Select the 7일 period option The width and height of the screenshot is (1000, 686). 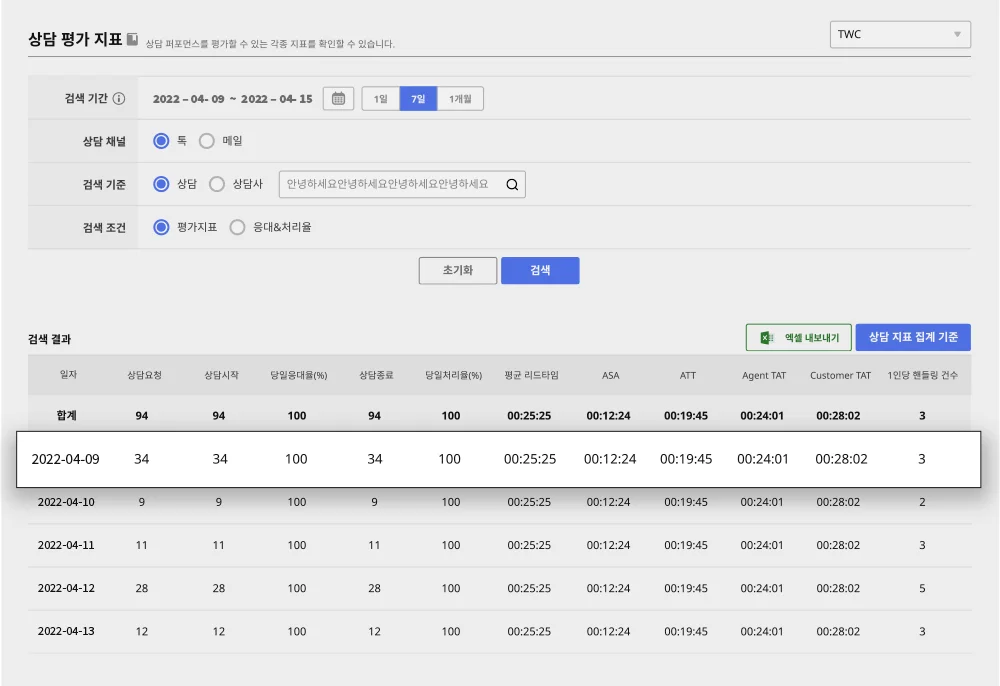pos(418,99)
